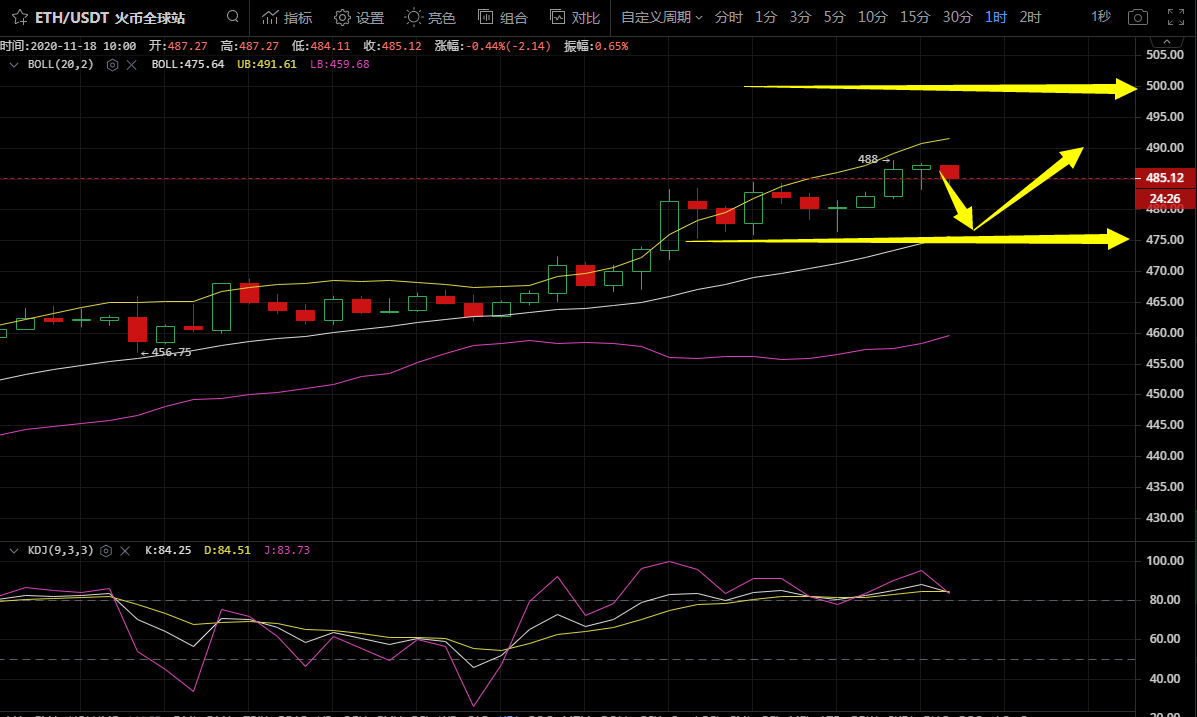Viewport: 1197px width, 717px height.
Task: Open the 设置 settings gear
Action: (359, 17)
